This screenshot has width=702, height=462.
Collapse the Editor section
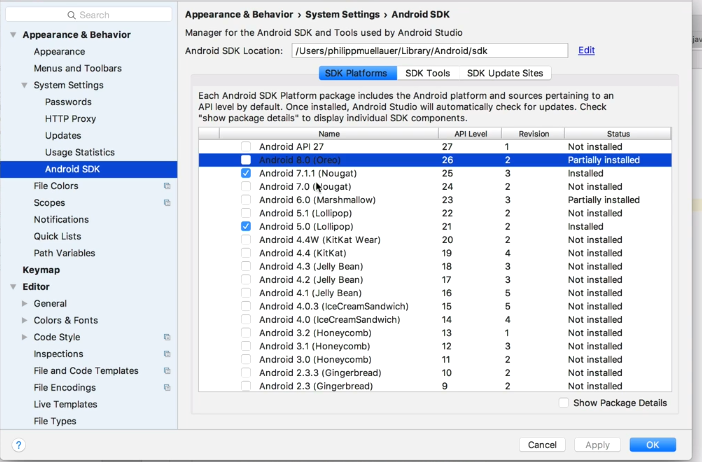click(x=13, y=287)
